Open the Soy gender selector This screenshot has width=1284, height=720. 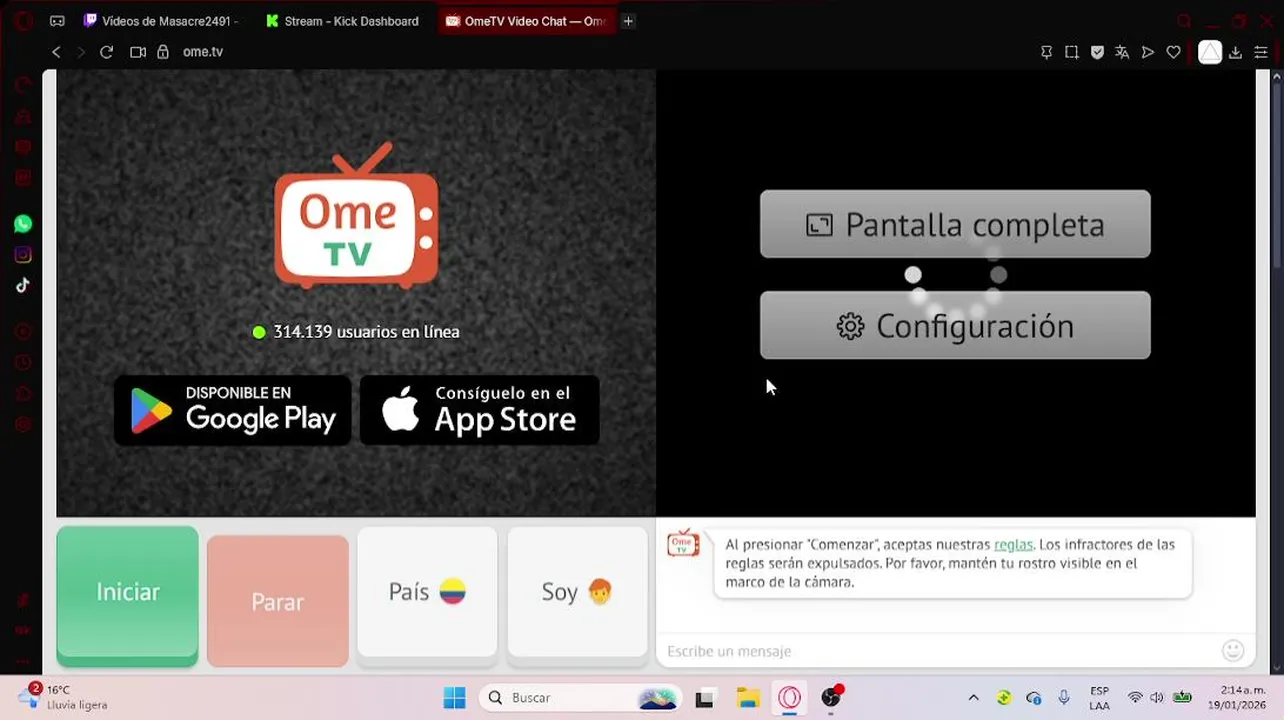(577, 592)
